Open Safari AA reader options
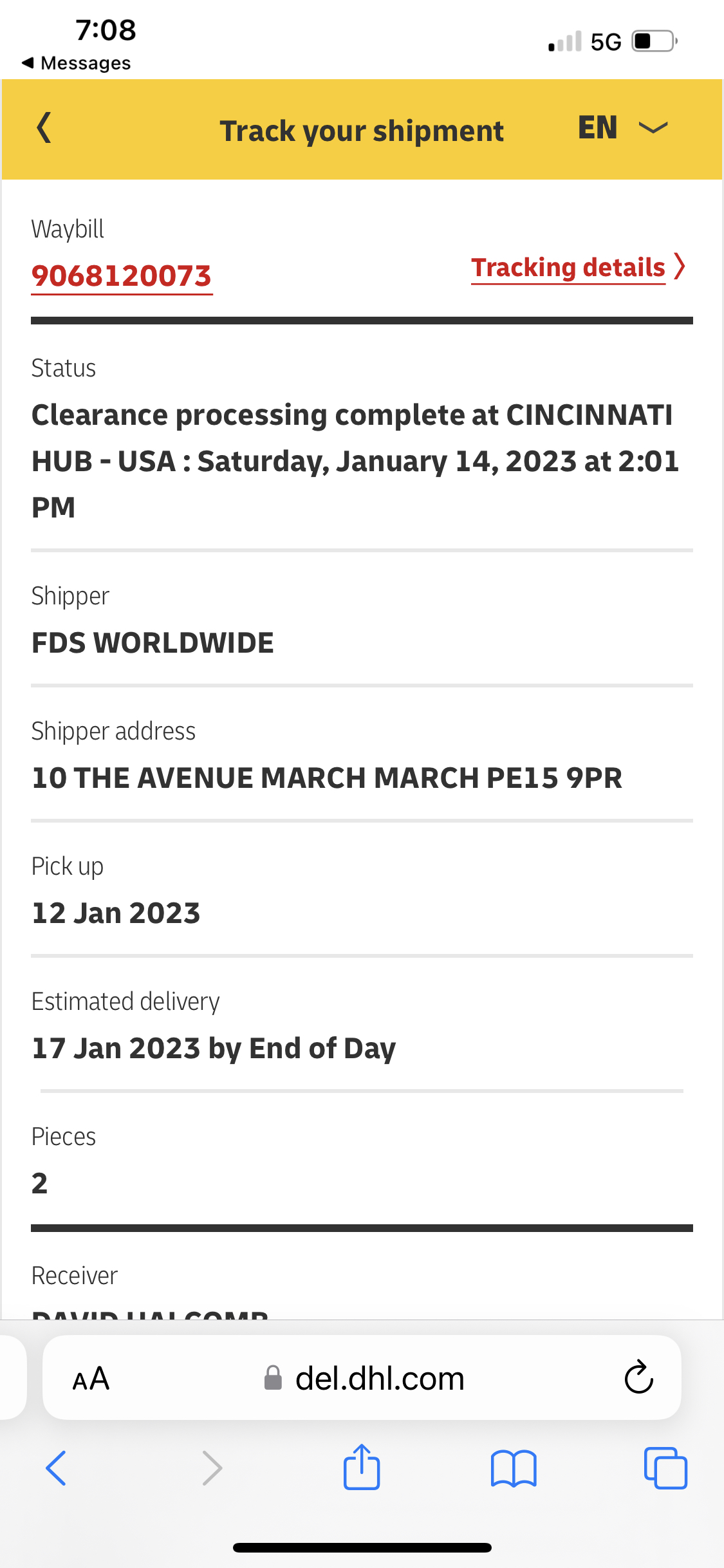Viewport: 724px width, 1568px height. tap(91, 1379)
